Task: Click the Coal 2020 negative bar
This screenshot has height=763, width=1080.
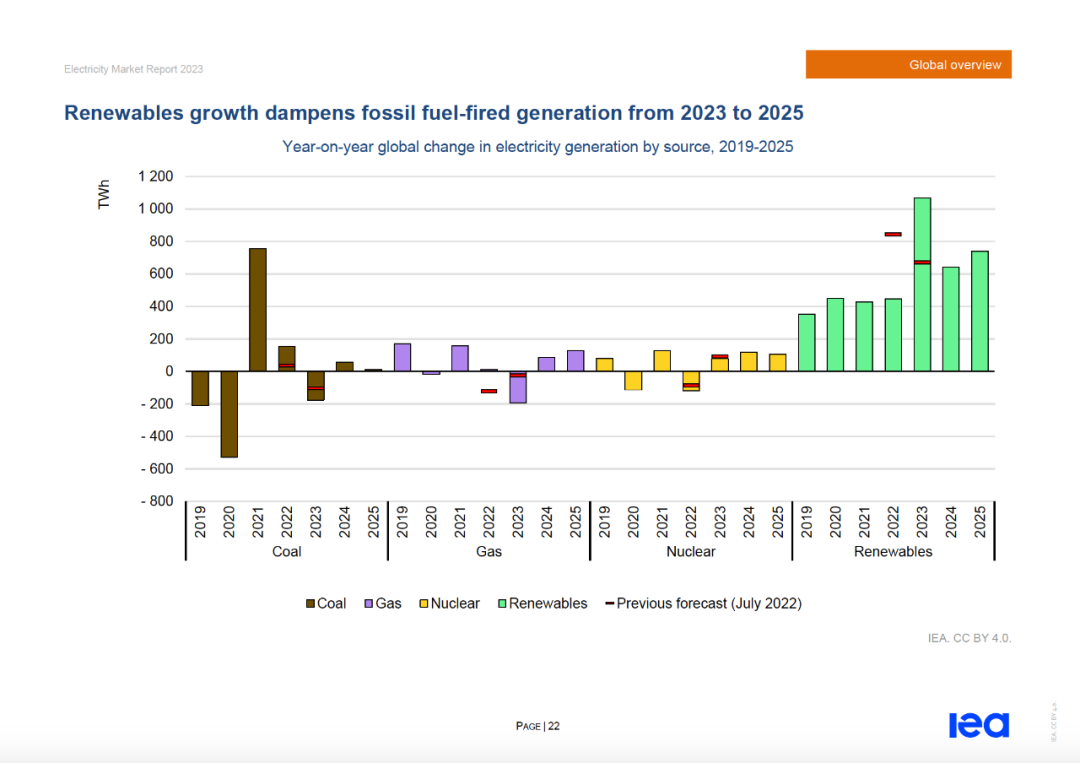Action: [x=229, y=414]
